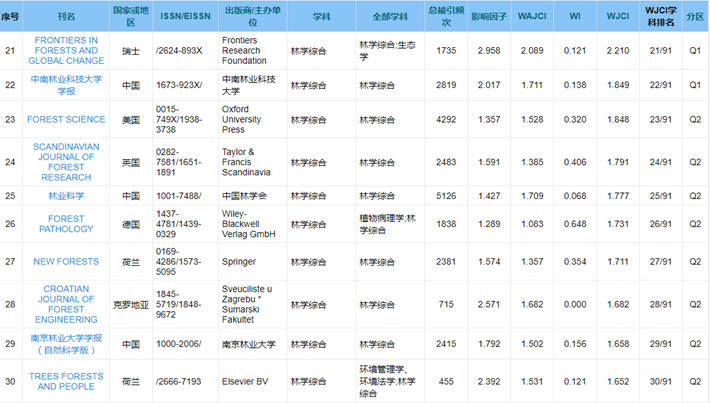
Task: Open 南京林业大学学报(自然科学版) journal link
Action: pyautogui.click(x=66, y=344)
